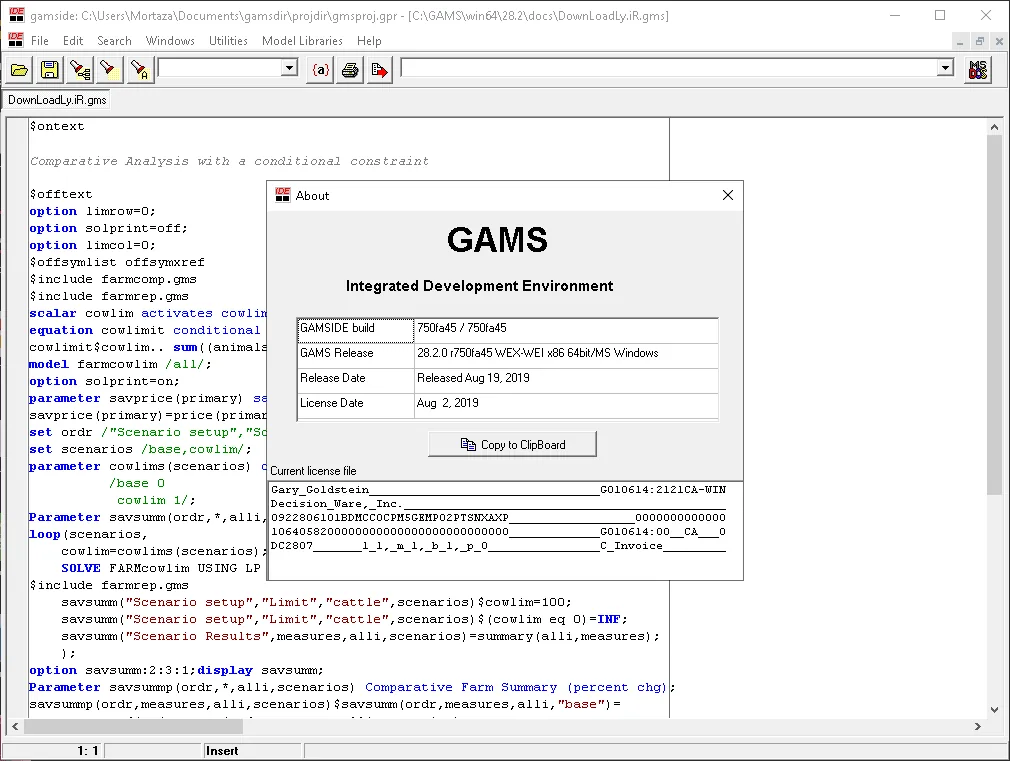Click the find all flashlight A icon
1010x761 pixels.
(139, 70)
